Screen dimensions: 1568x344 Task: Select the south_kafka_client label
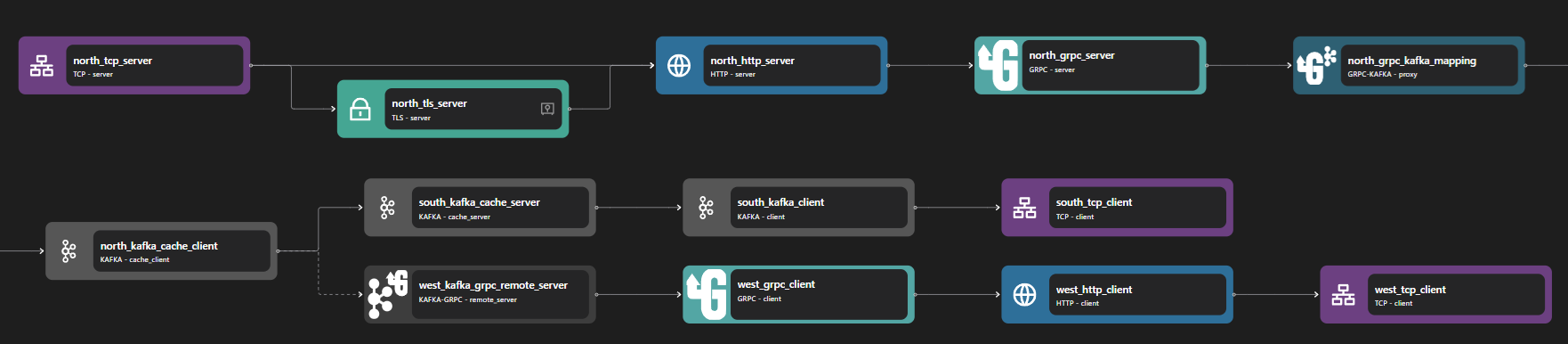[780, 202]
